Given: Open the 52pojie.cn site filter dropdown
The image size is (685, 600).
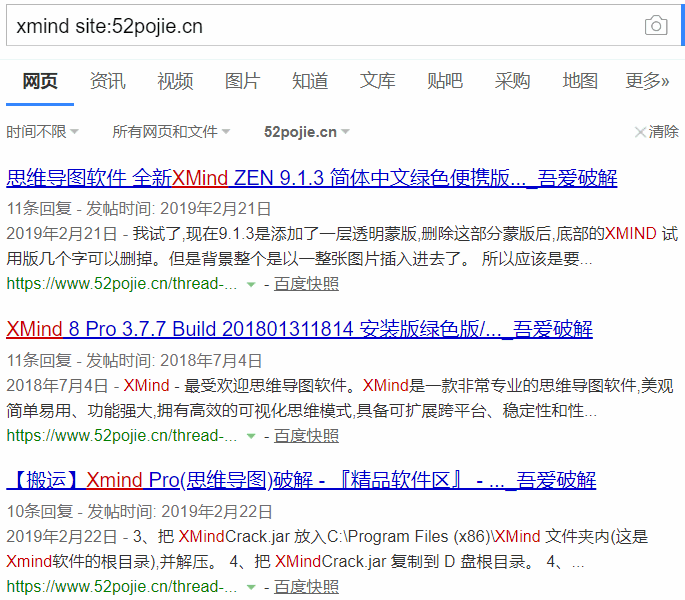Looking at the screenshot, I should [307, 132].
